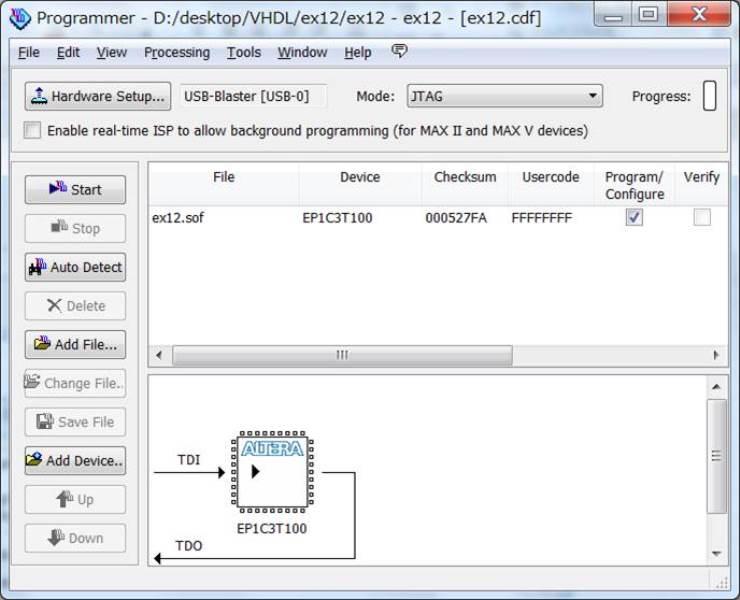740x600 pixels.
Task: Click the Usercode column header
Action: coord(551,185)
